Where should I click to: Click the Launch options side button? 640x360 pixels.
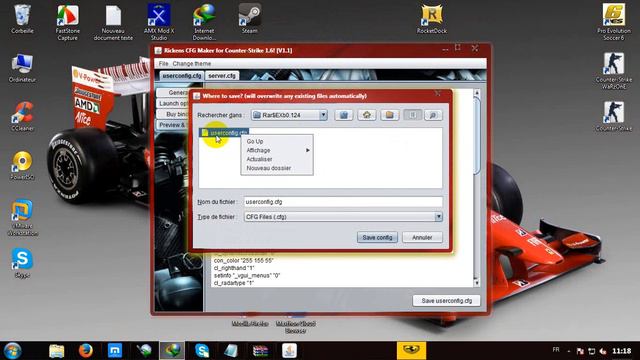173,103
